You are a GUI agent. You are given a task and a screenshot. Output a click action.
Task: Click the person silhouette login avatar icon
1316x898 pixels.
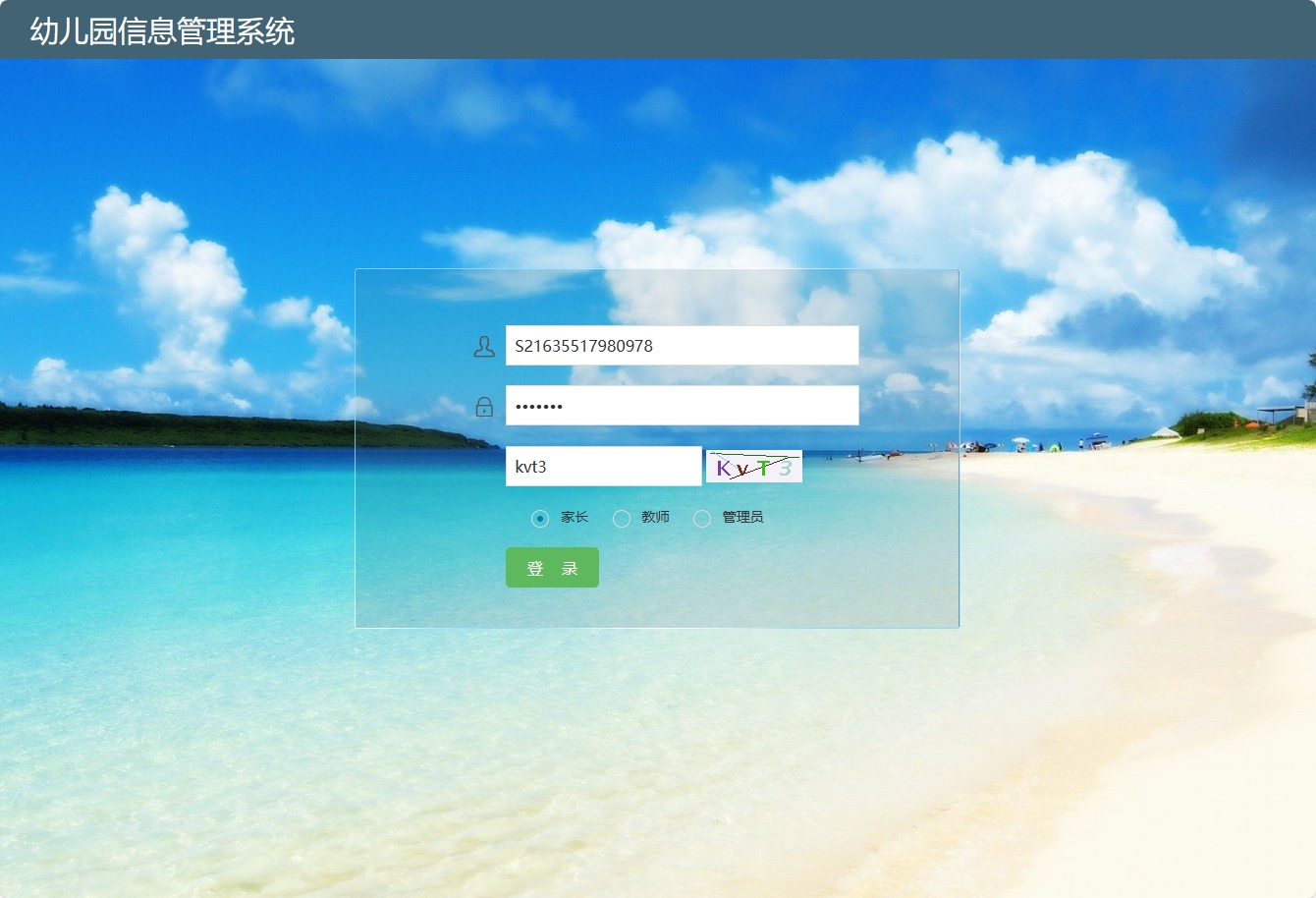[x=483, y=346]
